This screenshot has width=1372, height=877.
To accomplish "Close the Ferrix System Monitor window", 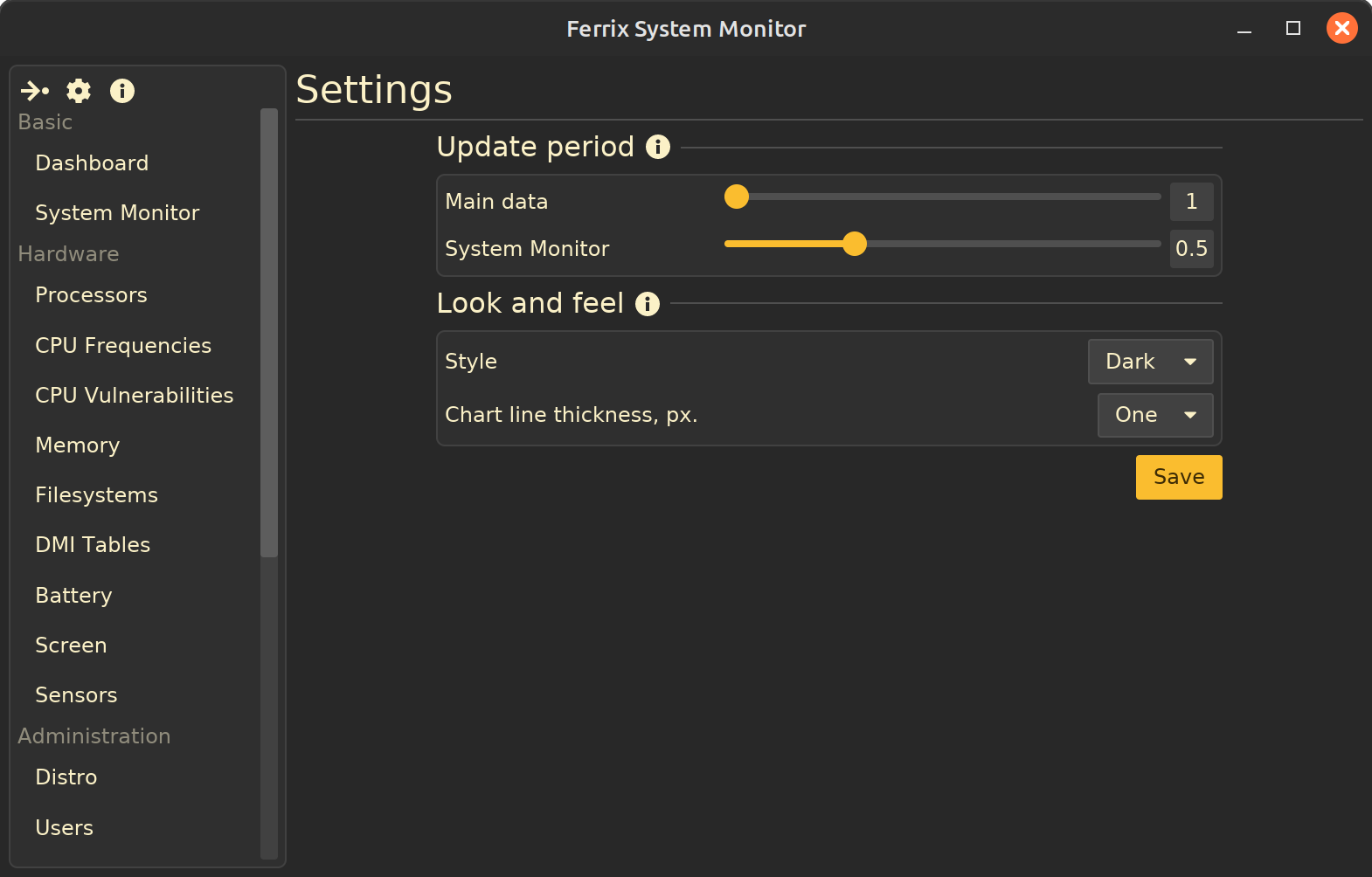I will click(1341, 29).
